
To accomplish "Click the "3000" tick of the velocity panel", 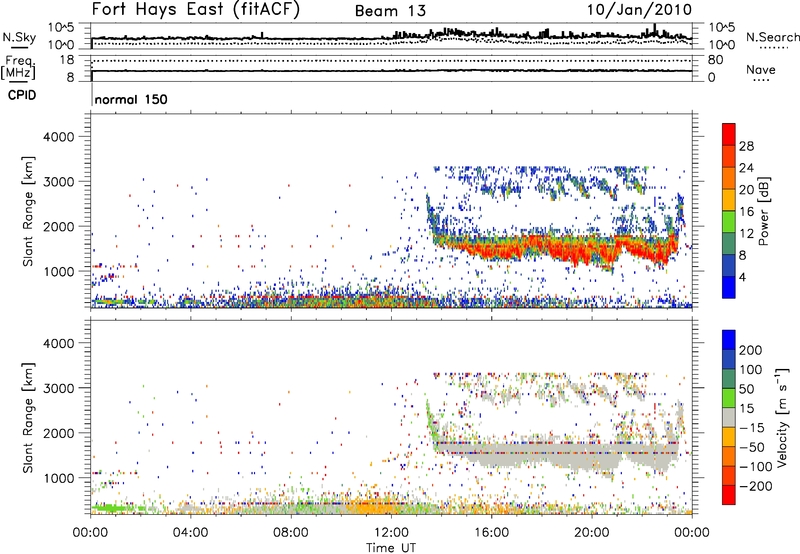I will pos(58,388).
